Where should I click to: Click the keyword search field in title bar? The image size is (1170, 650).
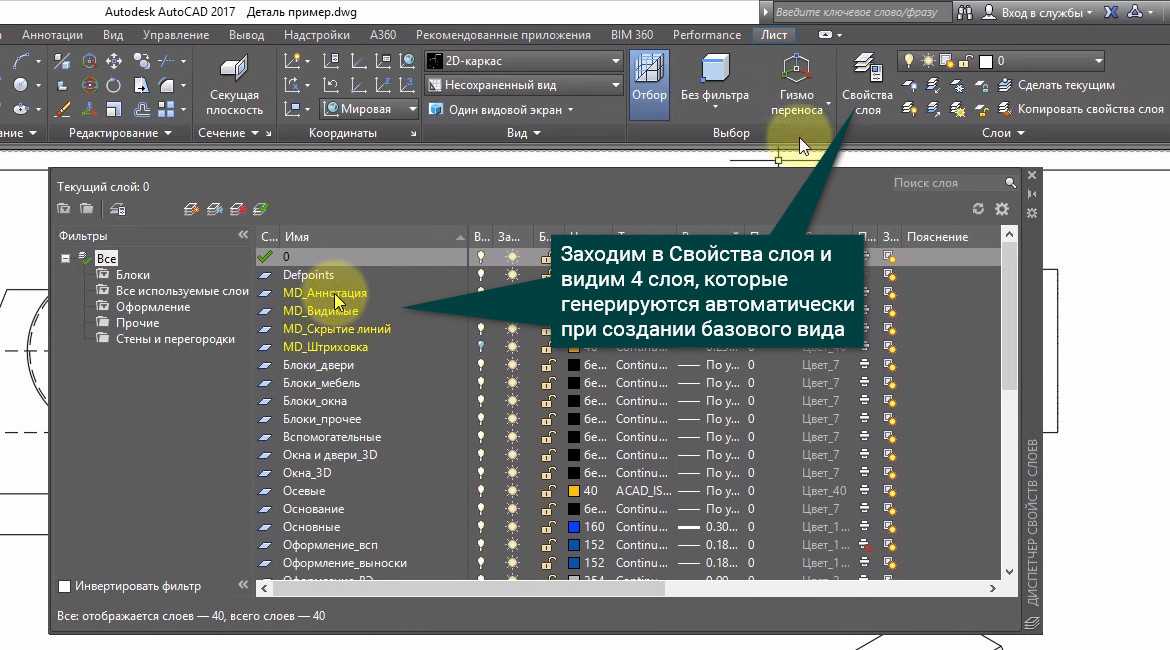[x=862, y=12]
